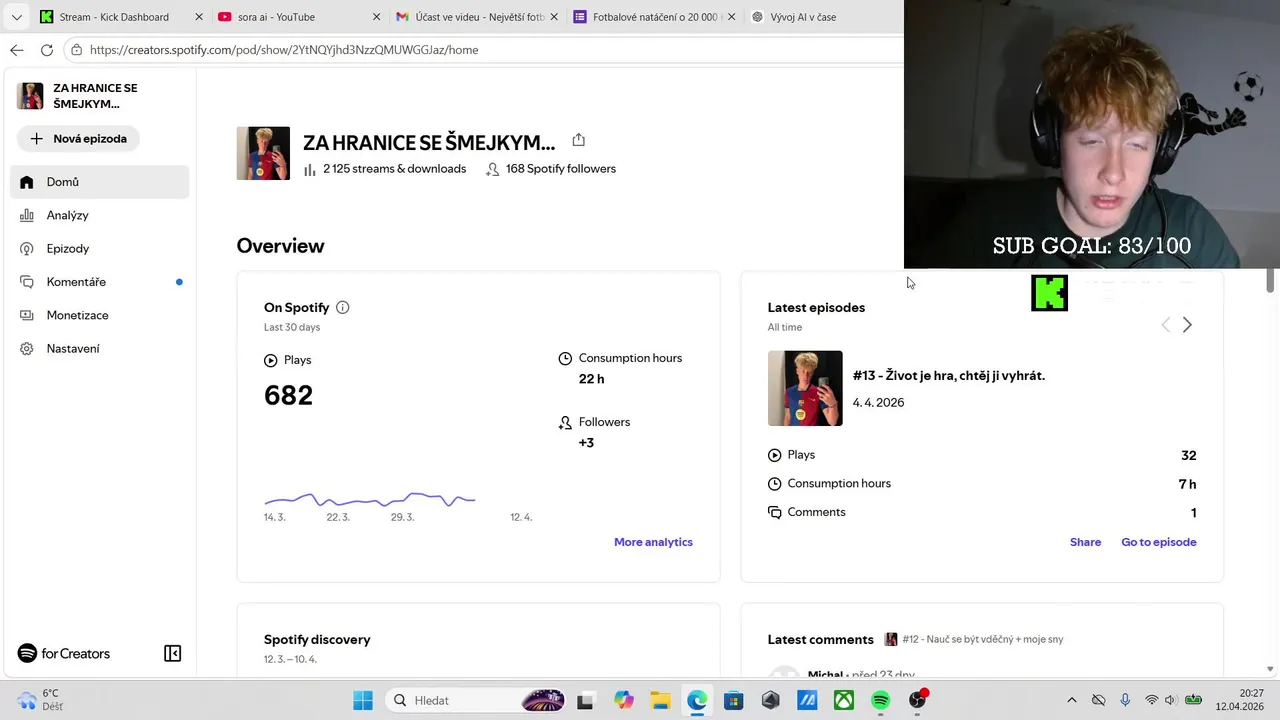Open the weather widget 6°C Déšť
Screen dimensions: 1280x720
(40, 700)
